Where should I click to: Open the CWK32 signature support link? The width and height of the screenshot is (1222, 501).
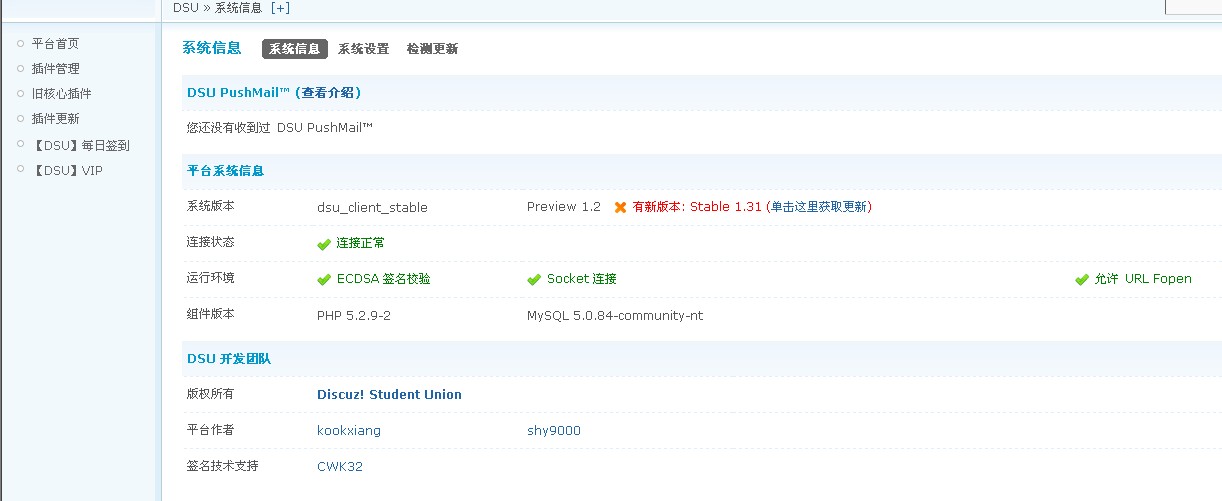click(339, 467)
